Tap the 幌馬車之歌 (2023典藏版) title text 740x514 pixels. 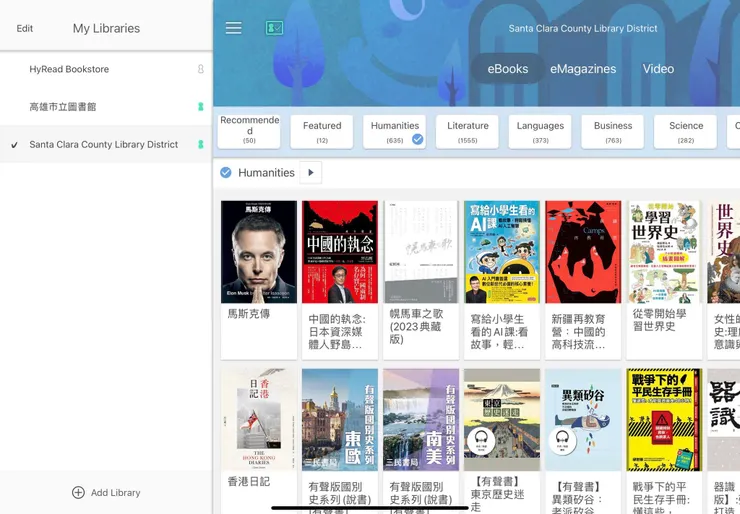click(x=416, y=327)
